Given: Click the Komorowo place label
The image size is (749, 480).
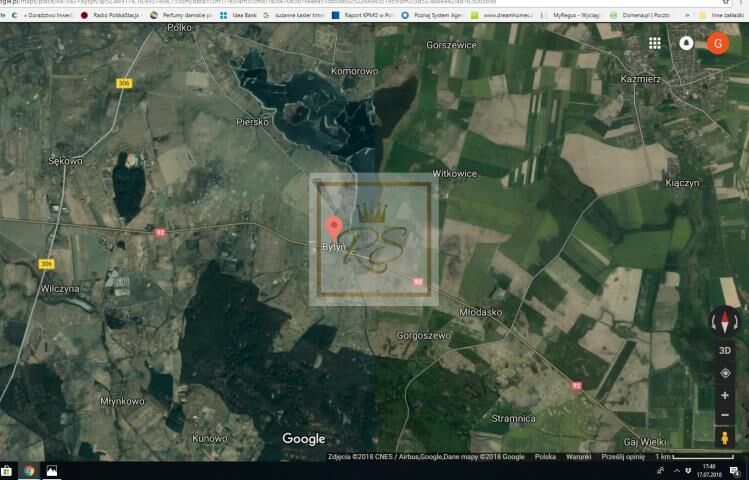Looking at the screenshot, I should (x=354, y=71).
